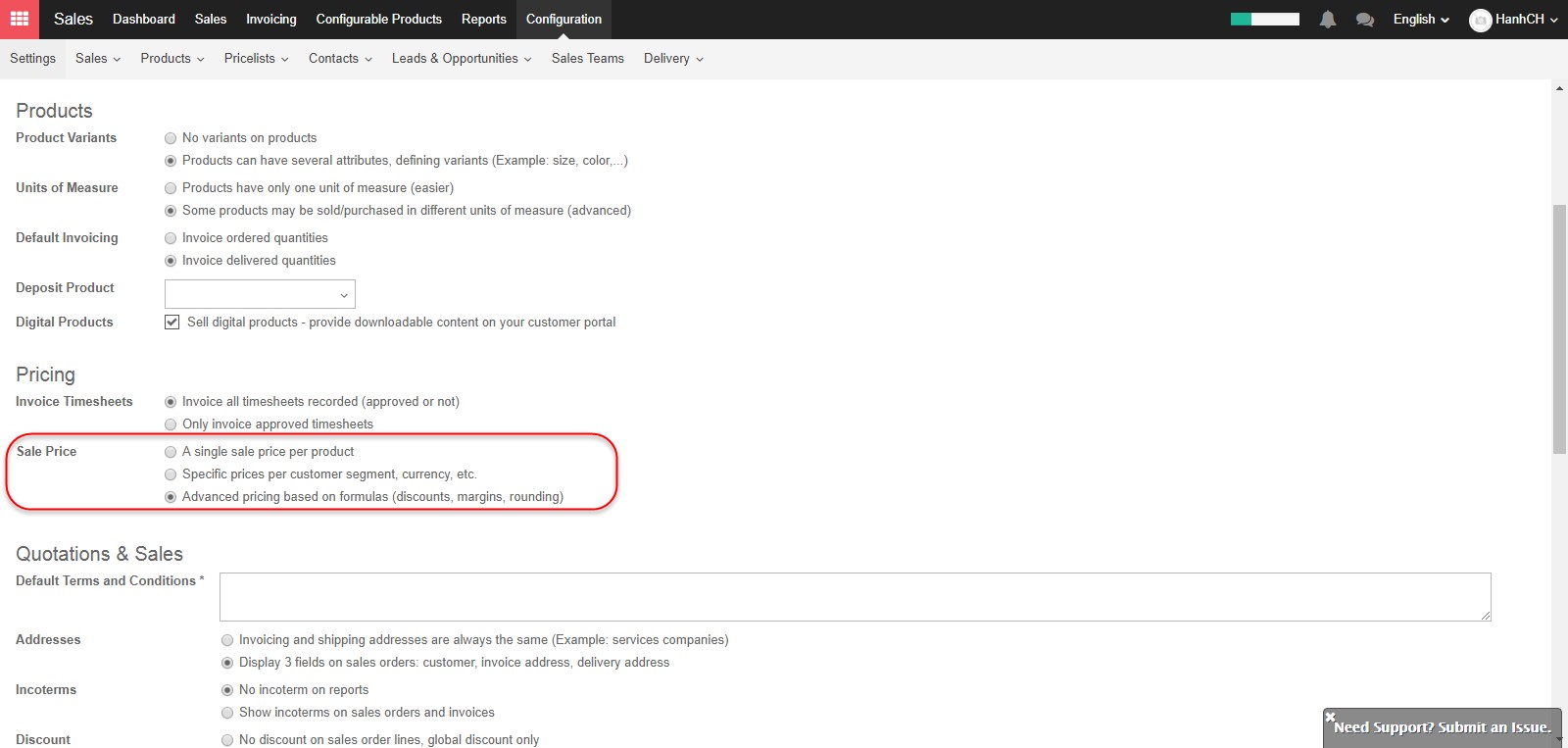Select Show incoterms on sales orders
This screenshot has width=1568, height=748.
point(227,713)
